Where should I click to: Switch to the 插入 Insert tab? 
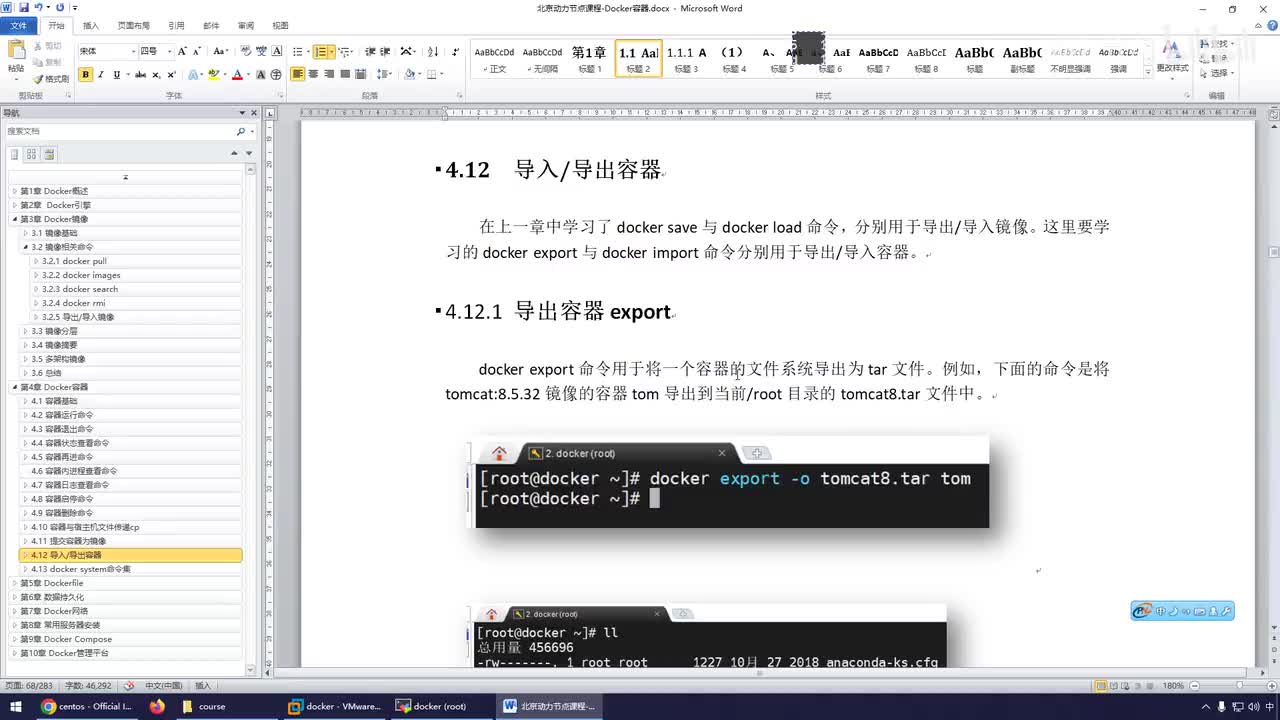coord(91,25)
